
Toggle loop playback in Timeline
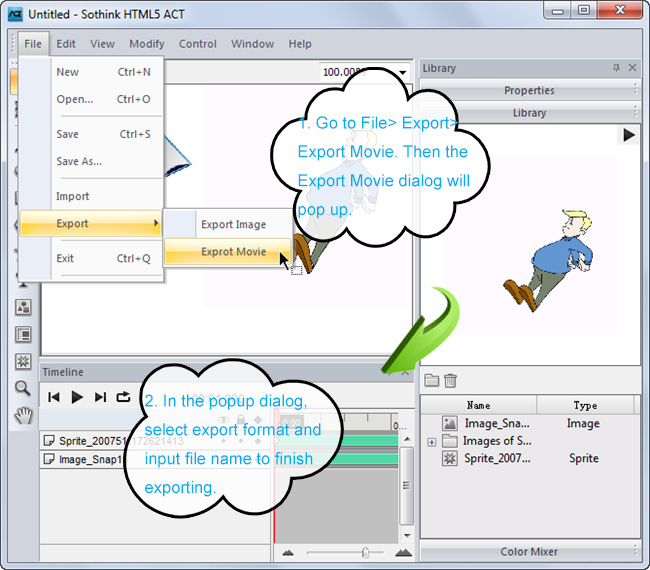(123, 397)
